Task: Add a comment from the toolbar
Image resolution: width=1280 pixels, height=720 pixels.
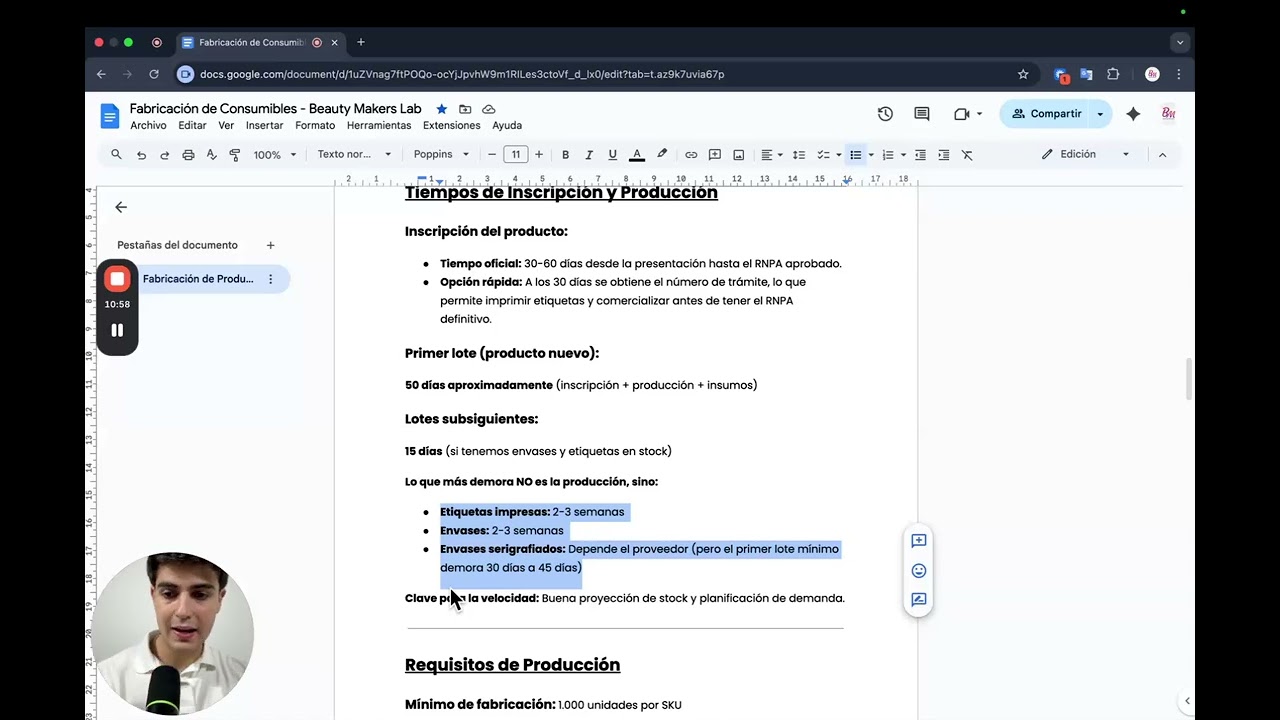Action: pos(715,155)
